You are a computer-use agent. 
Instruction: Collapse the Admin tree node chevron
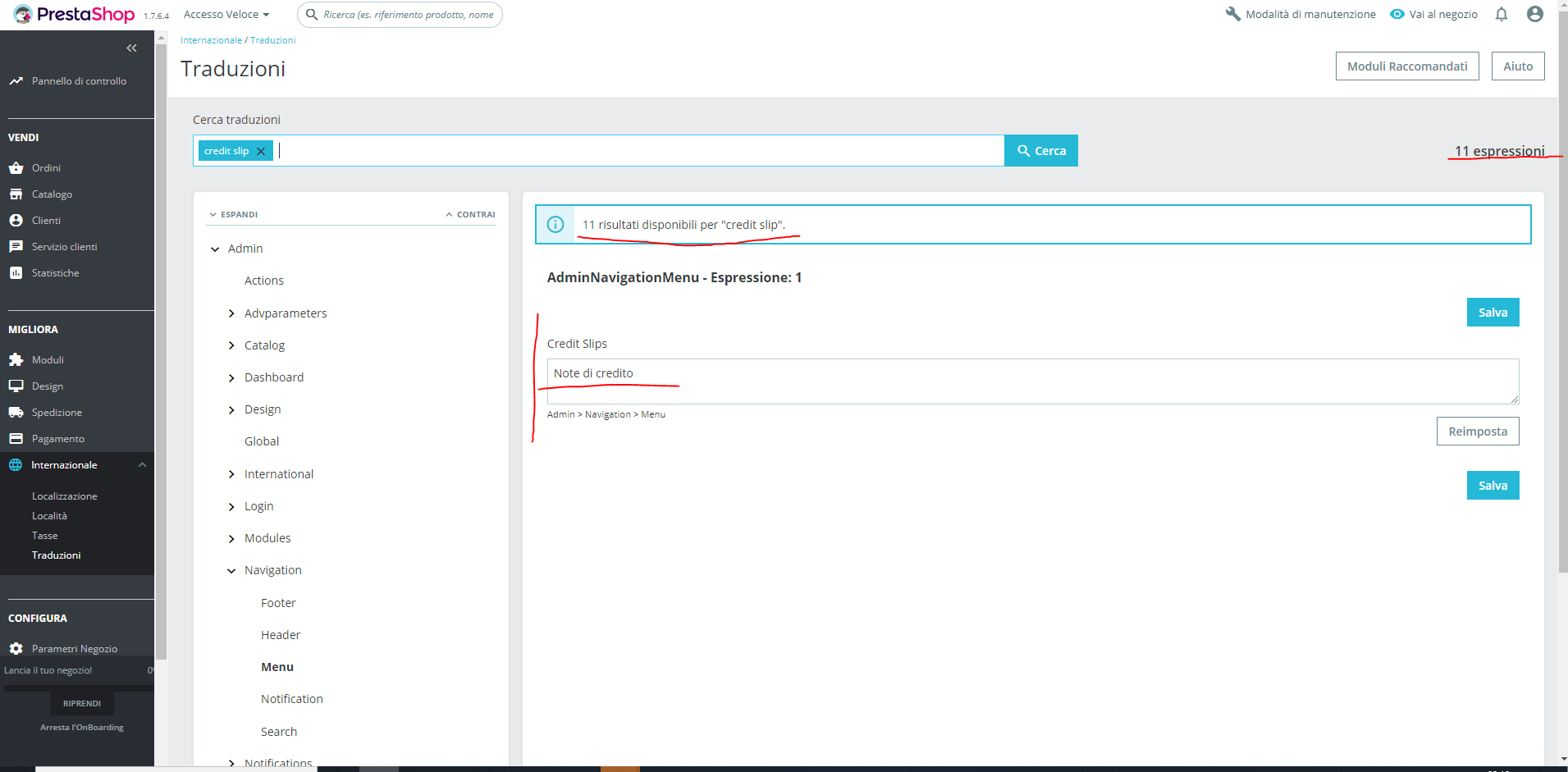(x=215, y=249)
